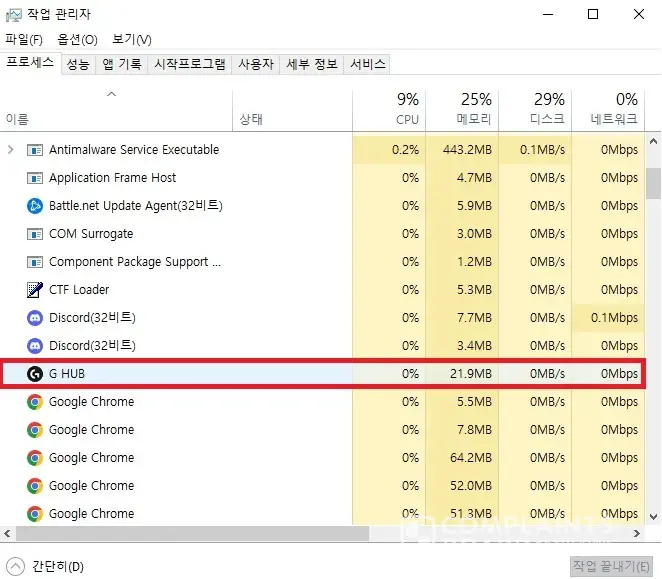
Task: Switch to the 서비스 tab
Action: coord(368,64)
